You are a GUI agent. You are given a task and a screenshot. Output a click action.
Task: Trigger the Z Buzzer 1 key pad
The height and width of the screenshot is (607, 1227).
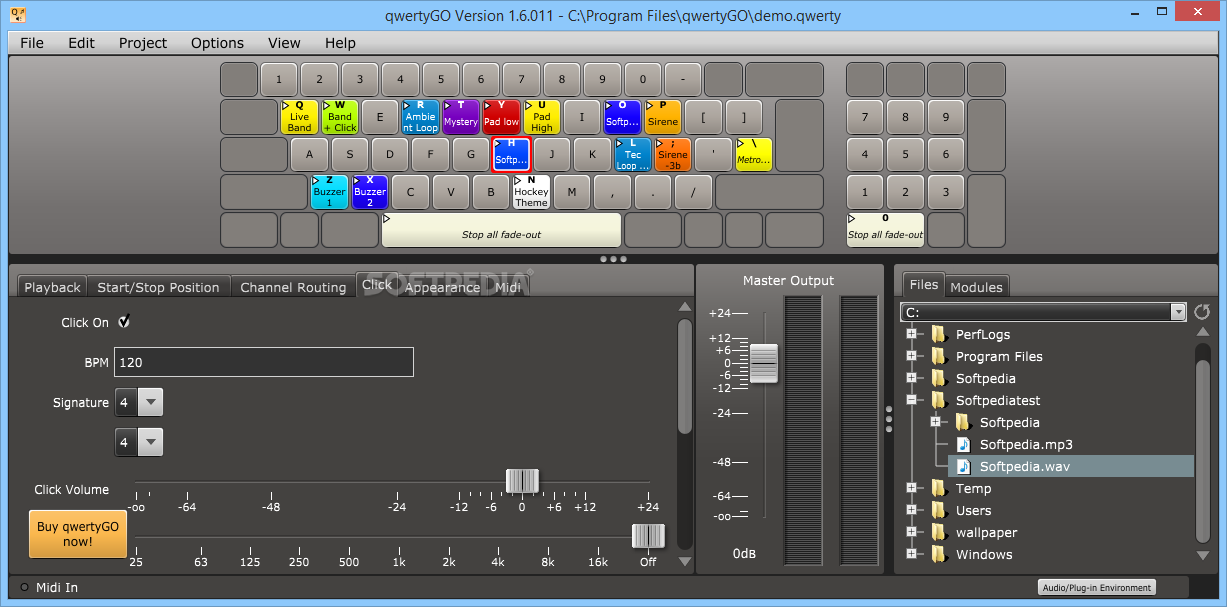pyautogui.click(x=329, y=192)
